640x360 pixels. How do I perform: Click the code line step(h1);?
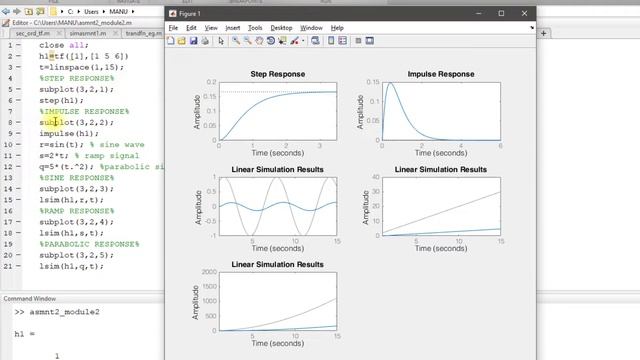pos(61,100)
